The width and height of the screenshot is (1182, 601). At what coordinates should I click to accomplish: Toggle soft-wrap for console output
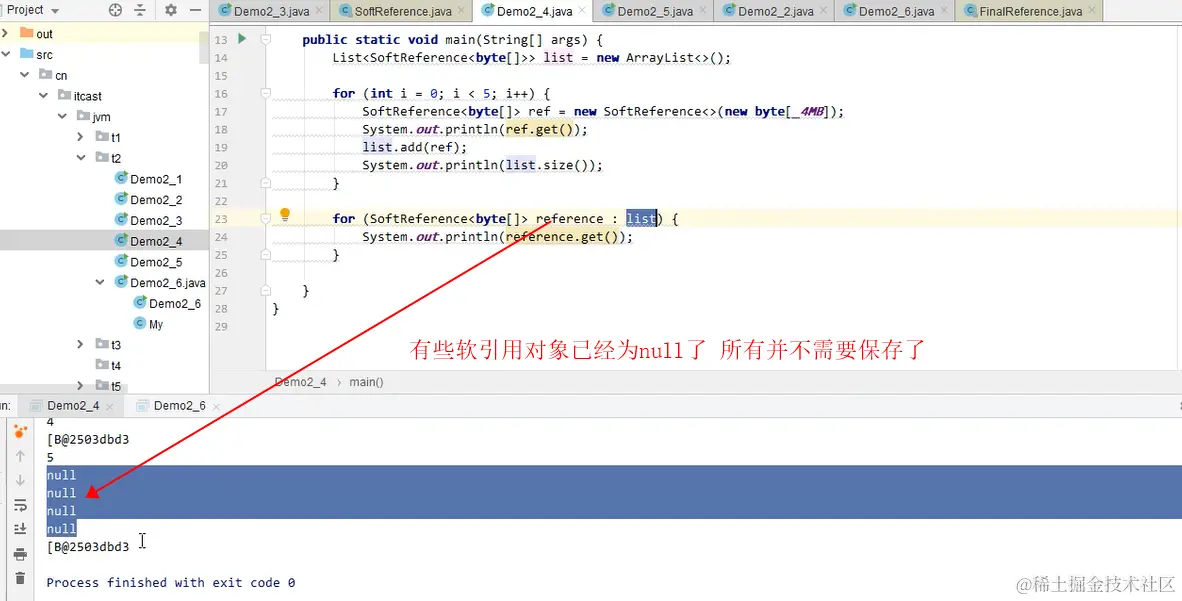[20, 505]
